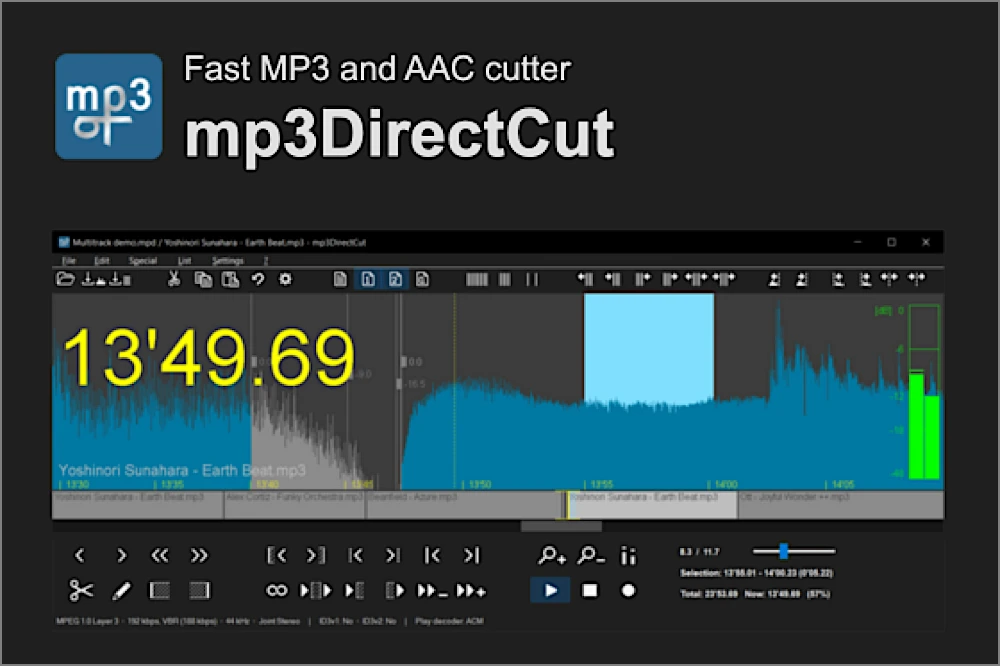This screenshot has width=1000, height=666.
Task: Click the 14'00 mark on time ruler
Action: pos(726,484)
